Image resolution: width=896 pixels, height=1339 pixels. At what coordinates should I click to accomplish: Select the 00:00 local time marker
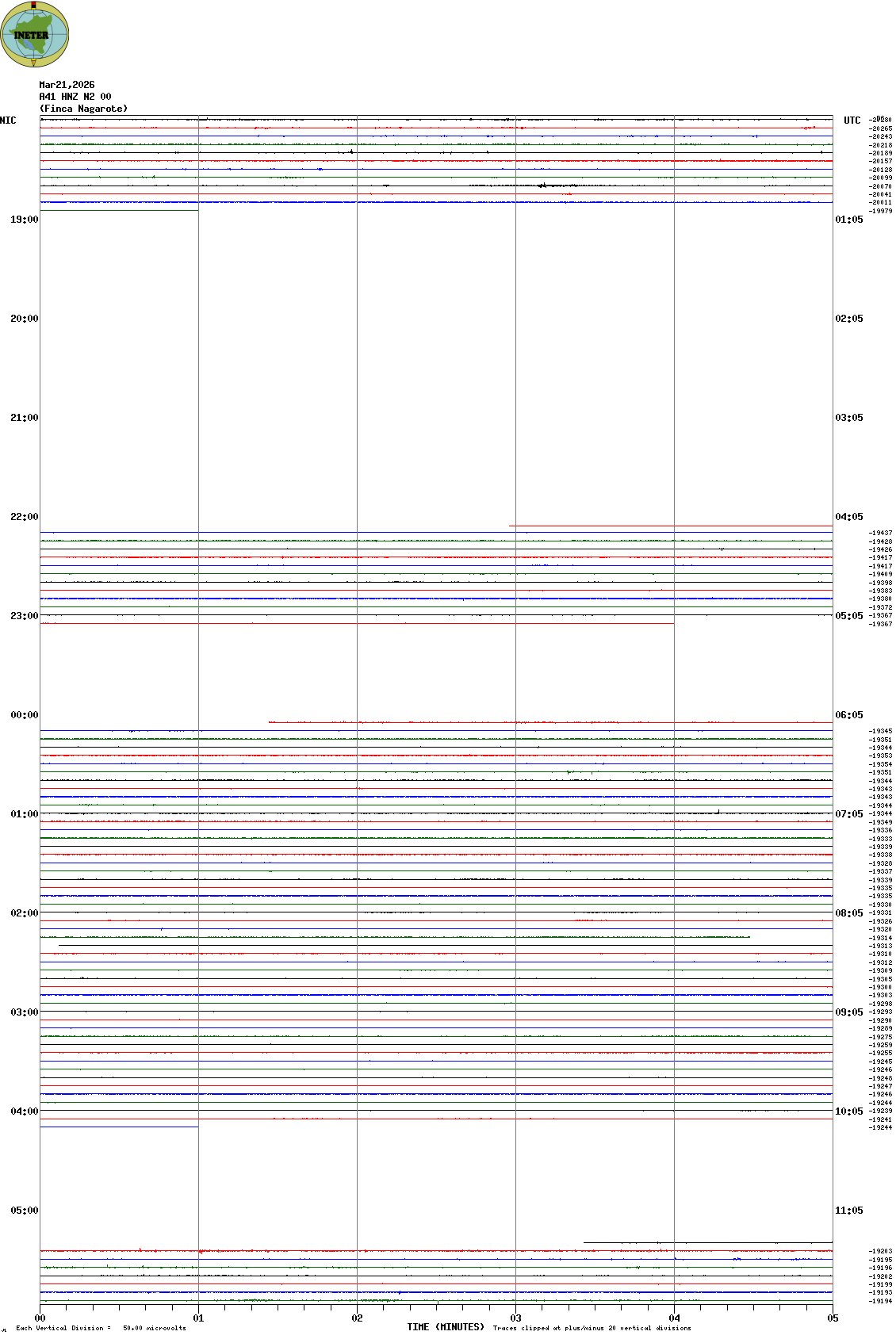[24, 715]
